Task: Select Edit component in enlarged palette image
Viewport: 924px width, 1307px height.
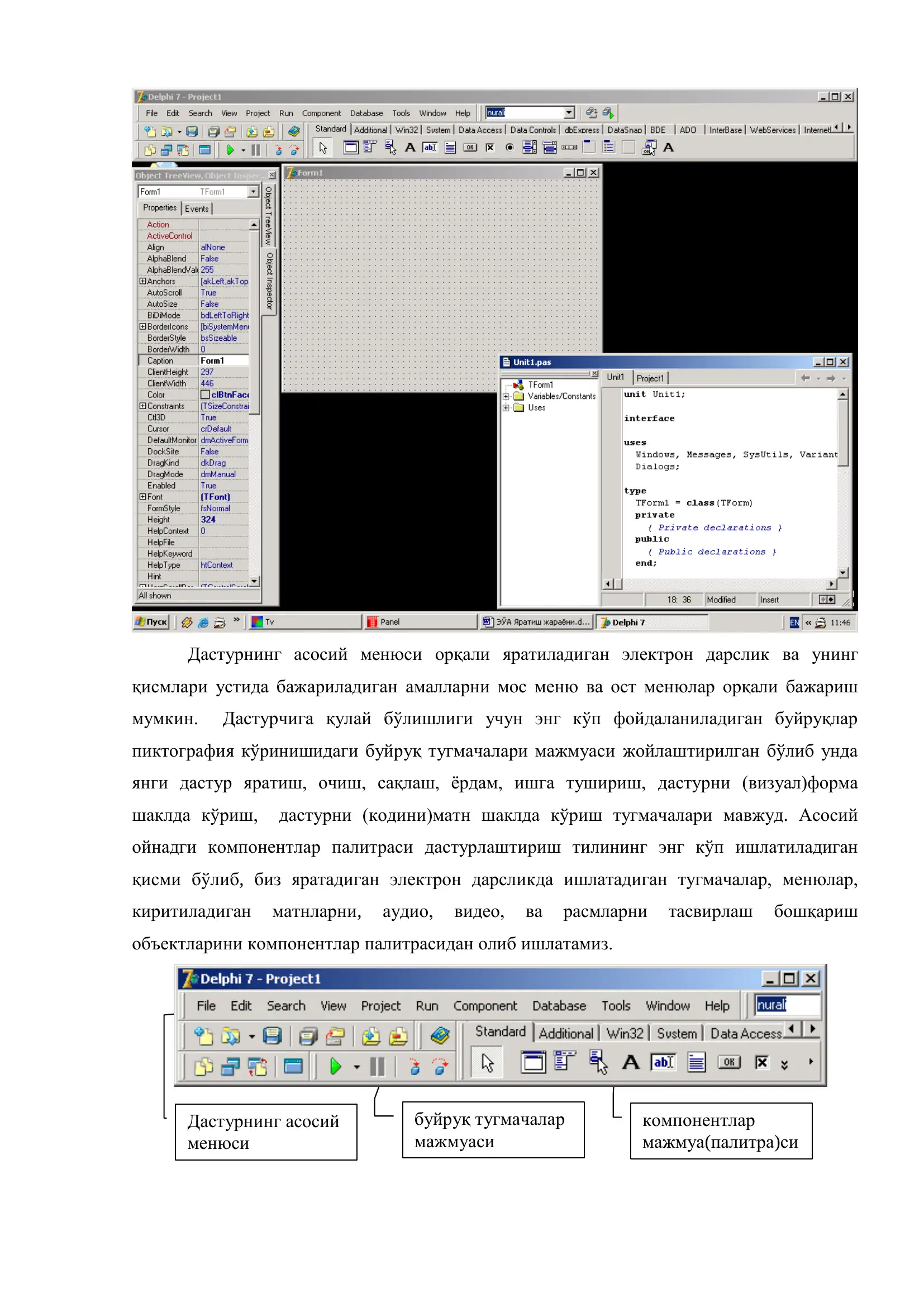Action: [664, 1062]
